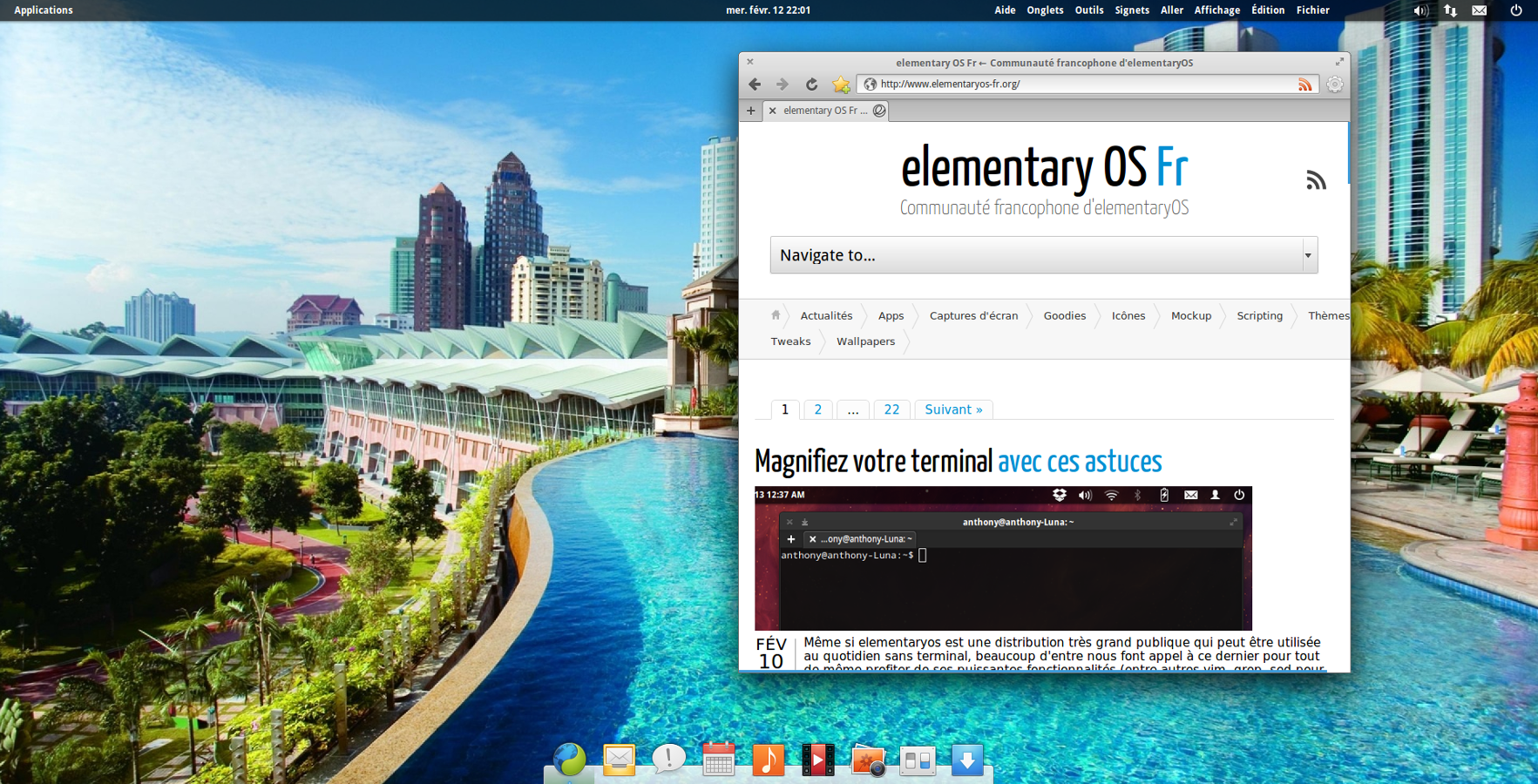Close the elementary OS Fr tab

point(772,111)
